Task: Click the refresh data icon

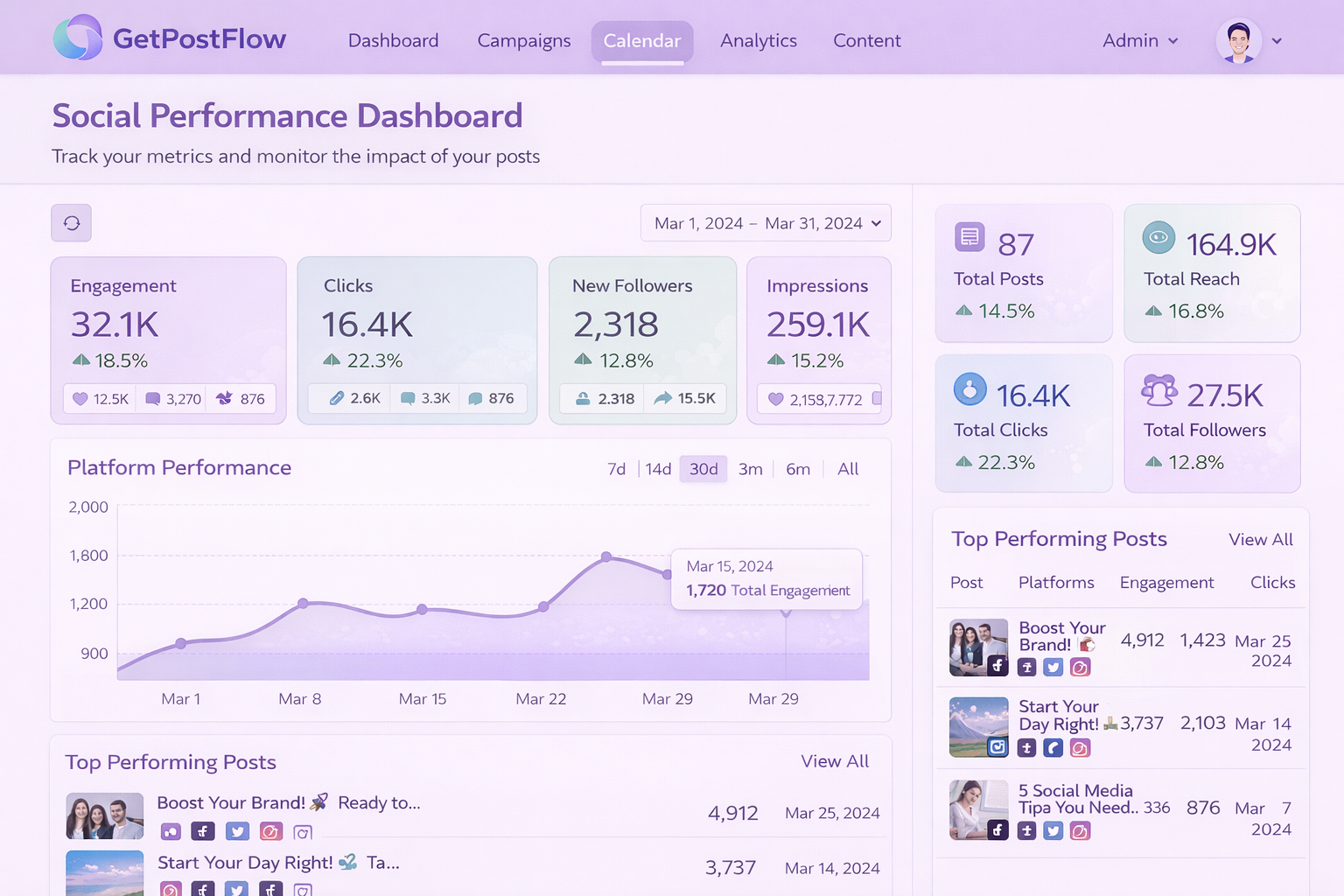Action: click(71, 223)
